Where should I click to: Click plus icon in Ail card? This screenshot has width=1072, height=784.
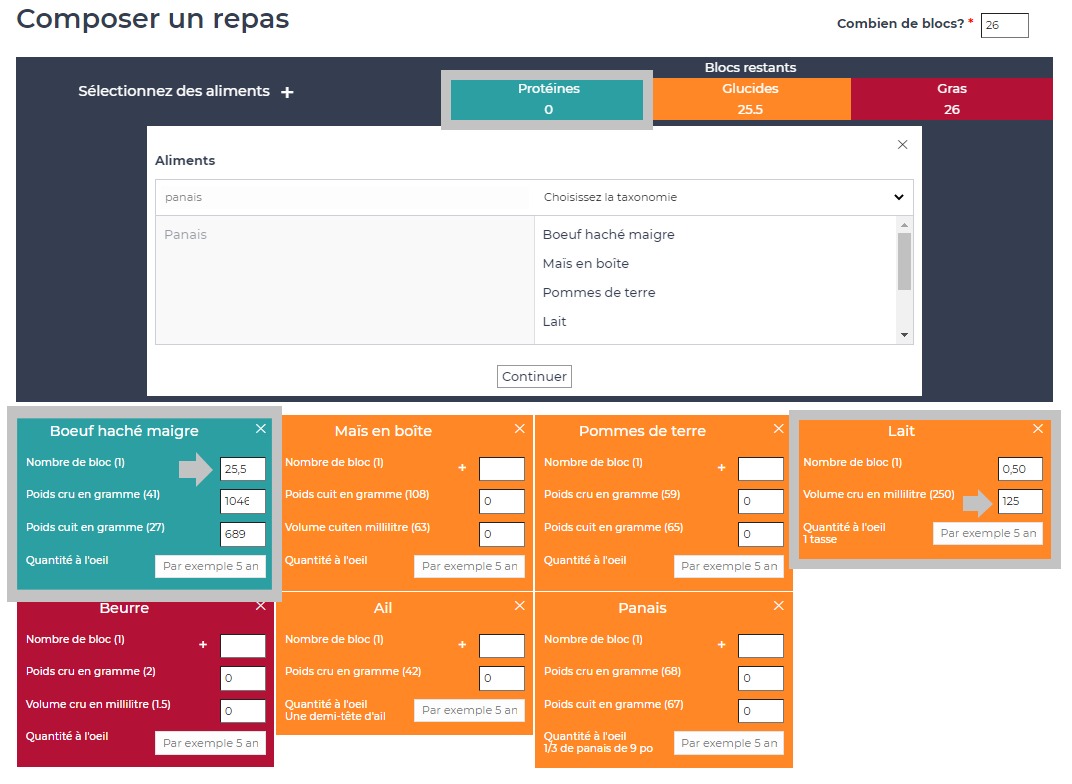462,645
